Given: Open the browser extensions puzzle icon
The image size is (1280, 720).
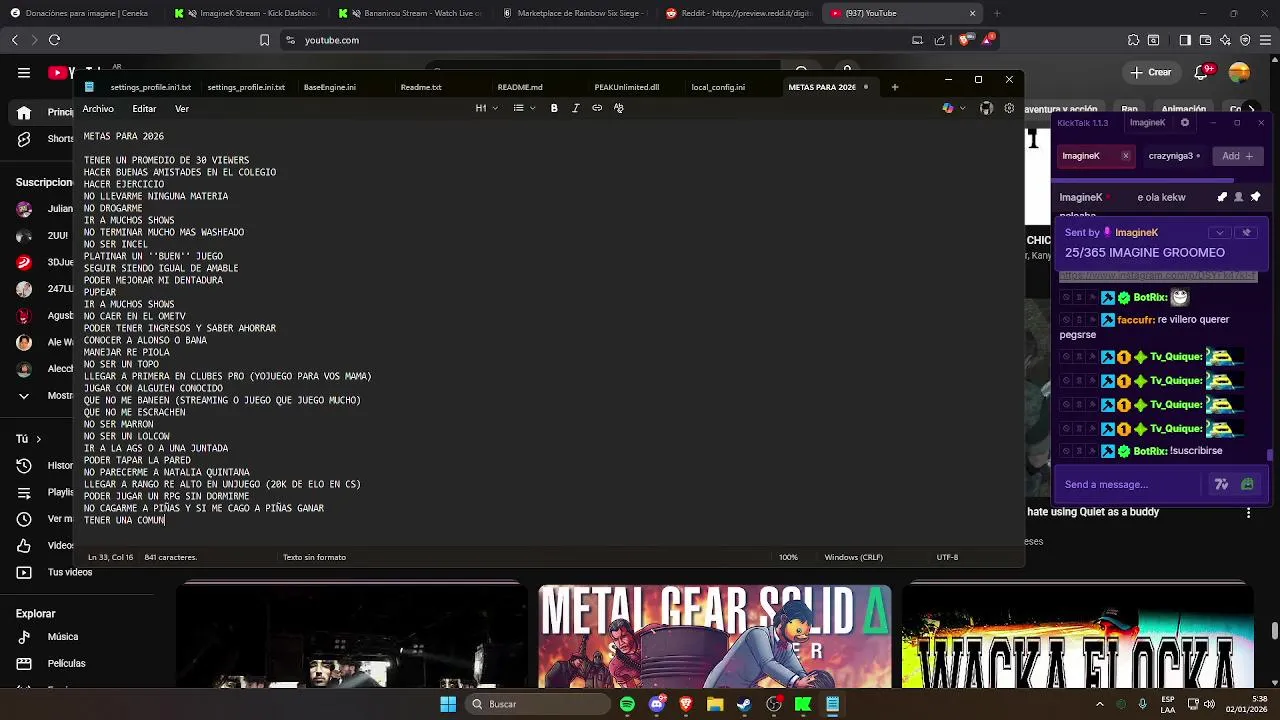Looking at the screenshot, I should (1133, 40).
